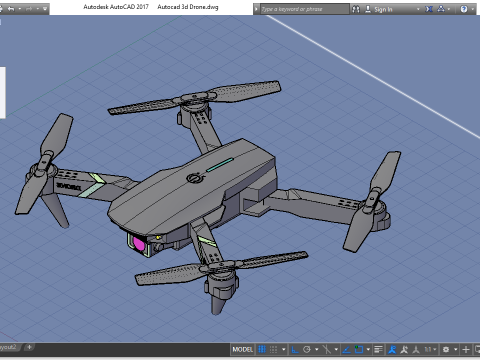
Task: Expand the search box arrow toggle
Action: pos(256,9)
